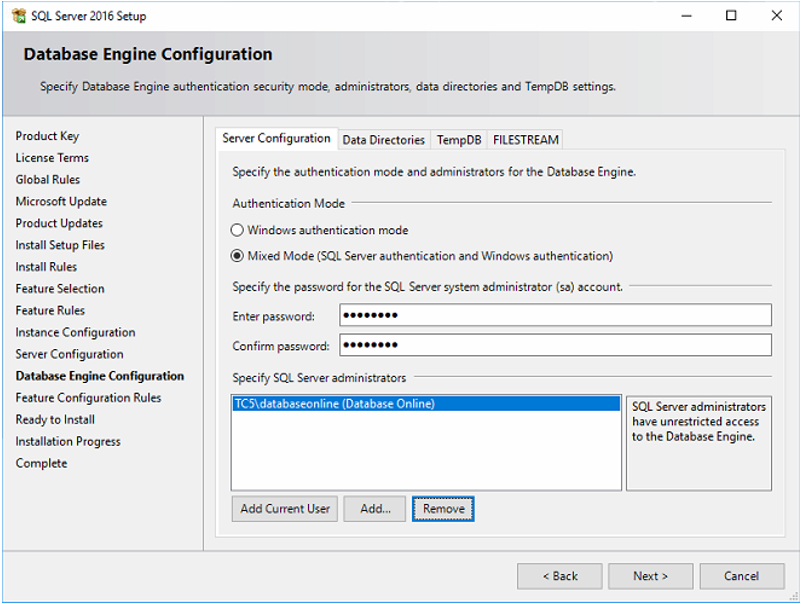
Task: Click the Enter password field
Action: (x=555, y=315)
